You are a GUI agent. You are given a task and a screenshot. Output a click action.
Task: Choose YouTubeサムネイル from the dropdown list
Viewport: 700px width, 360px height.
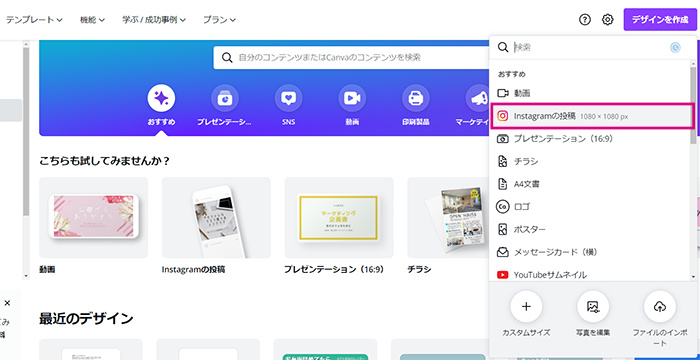[x=589, y=274]
